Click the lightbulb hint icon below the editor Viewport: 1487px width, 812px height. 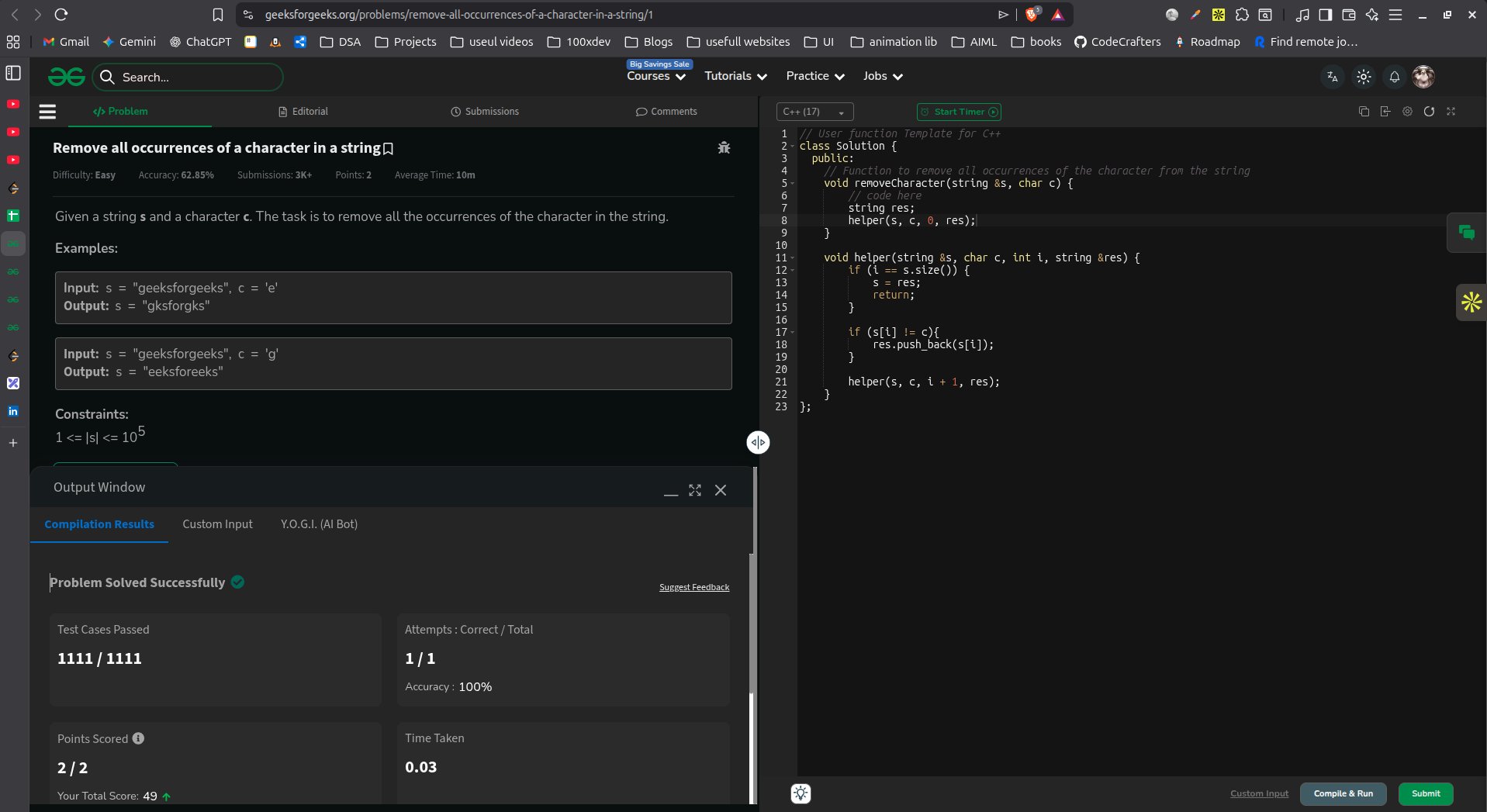coord(801,793)
